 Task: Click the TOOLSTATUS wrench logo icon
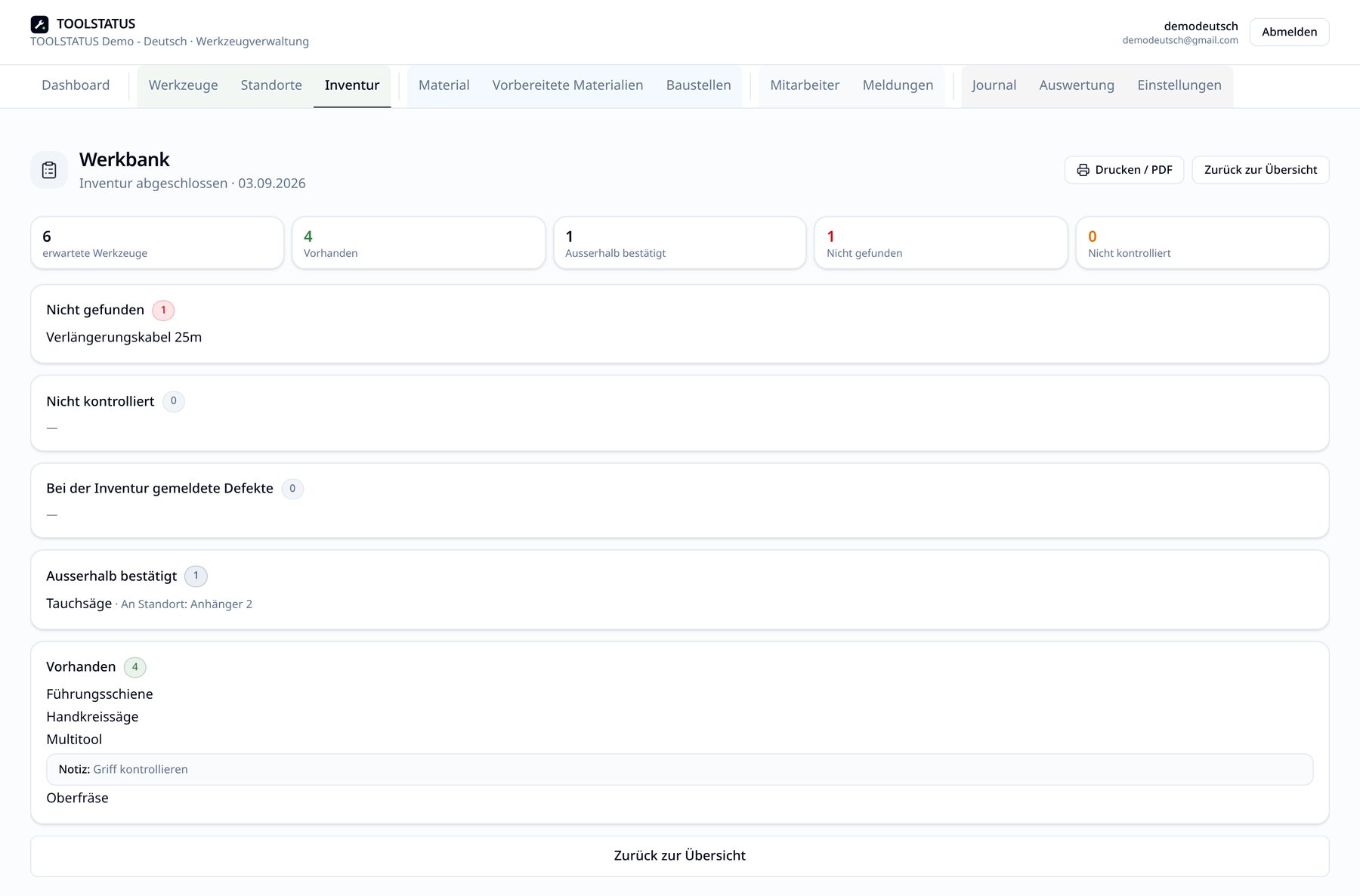pos(39,24)
